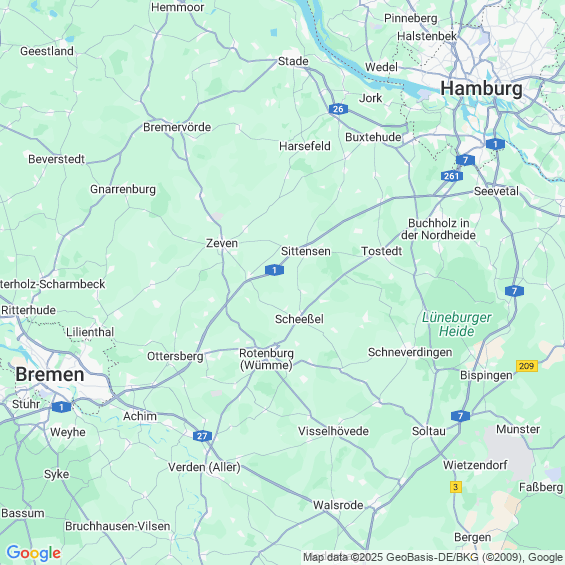Click the Bremervörde town label
Viewport: 565px width, 565px height.
click(177, 127)
